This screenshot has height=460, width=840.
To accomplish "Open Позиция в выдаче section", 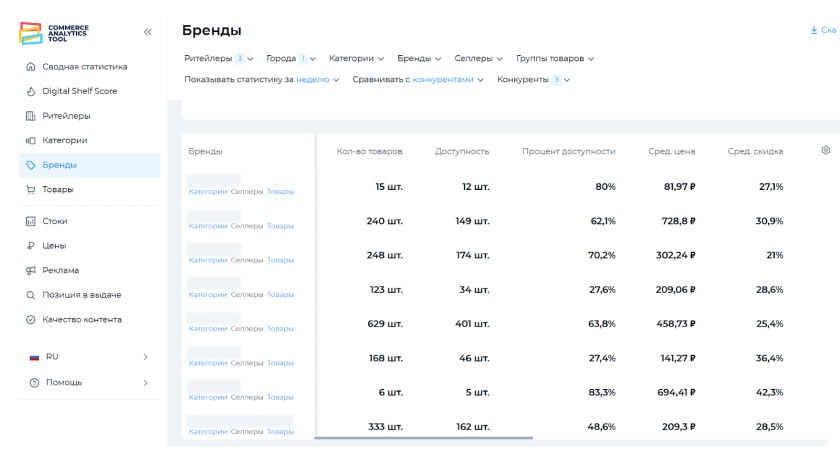I will tap(81, 295).
